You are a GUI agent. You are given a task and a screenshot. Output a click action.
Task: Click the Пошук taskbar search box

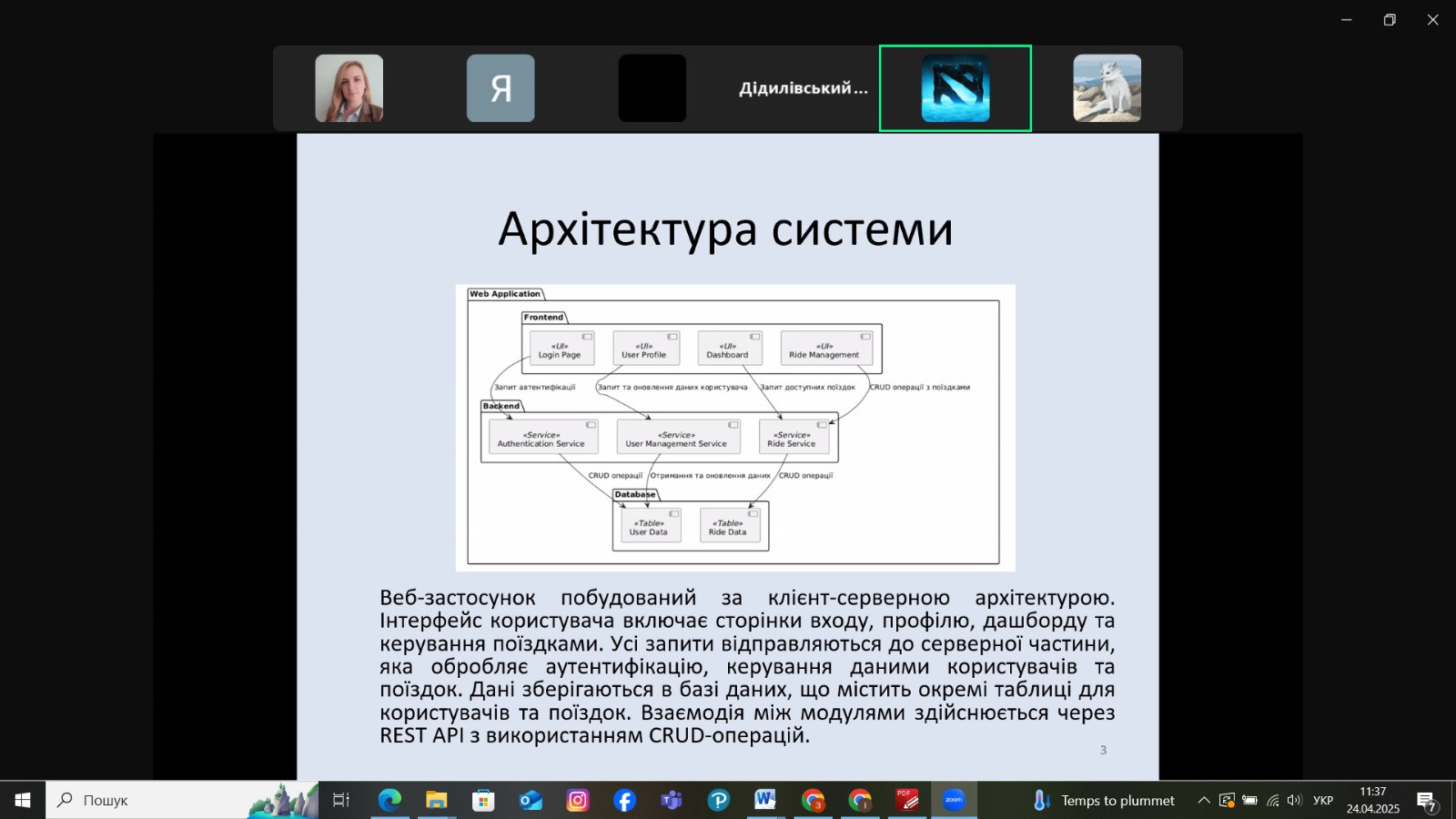182,800
